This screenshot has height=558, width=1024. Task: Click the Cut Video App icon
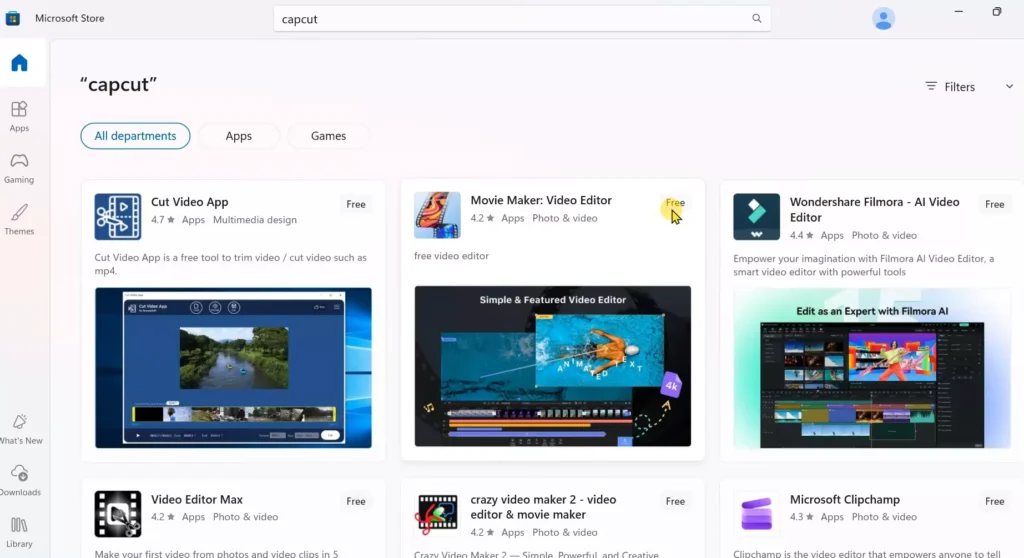[118, 216]
